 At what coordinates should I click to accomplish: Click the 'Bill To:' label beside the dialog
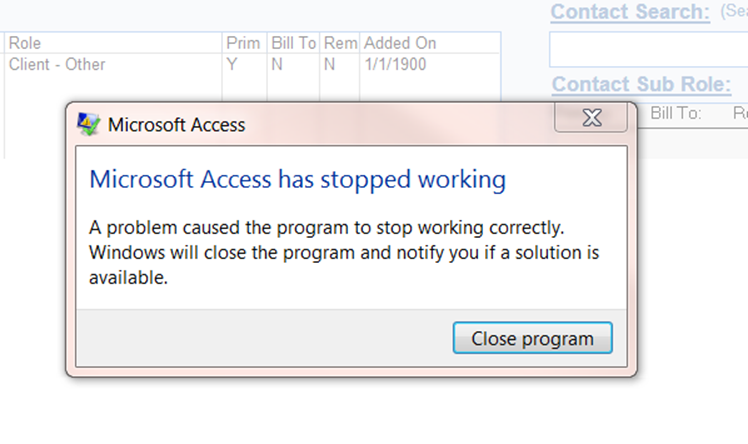click(675, 113)
